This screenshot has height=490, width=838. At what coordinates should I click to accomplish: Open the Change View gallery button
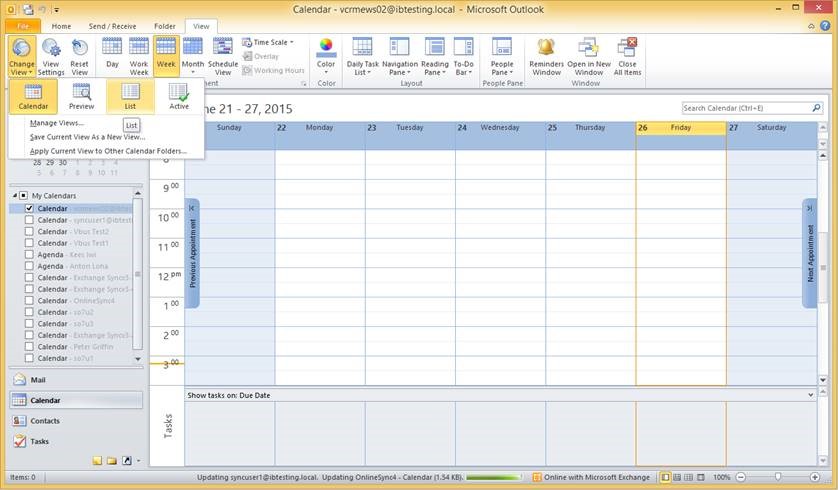(22, 57)
